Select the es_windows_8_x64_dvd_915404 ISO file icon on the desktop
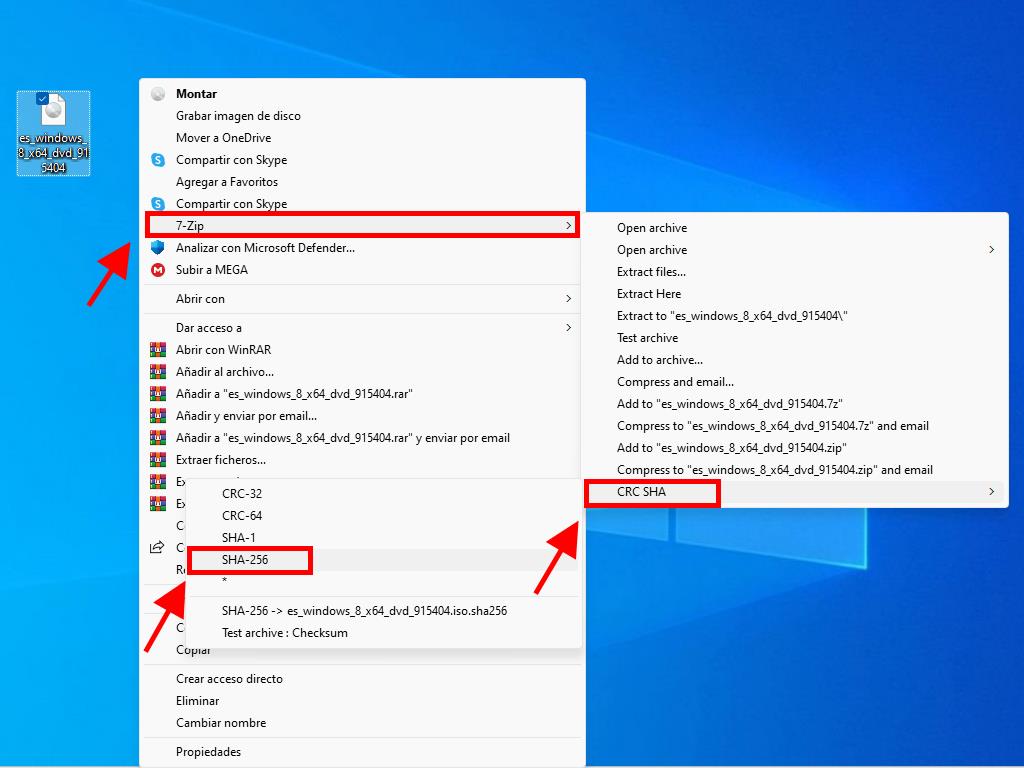1024x768 pixels. point(54,133)
